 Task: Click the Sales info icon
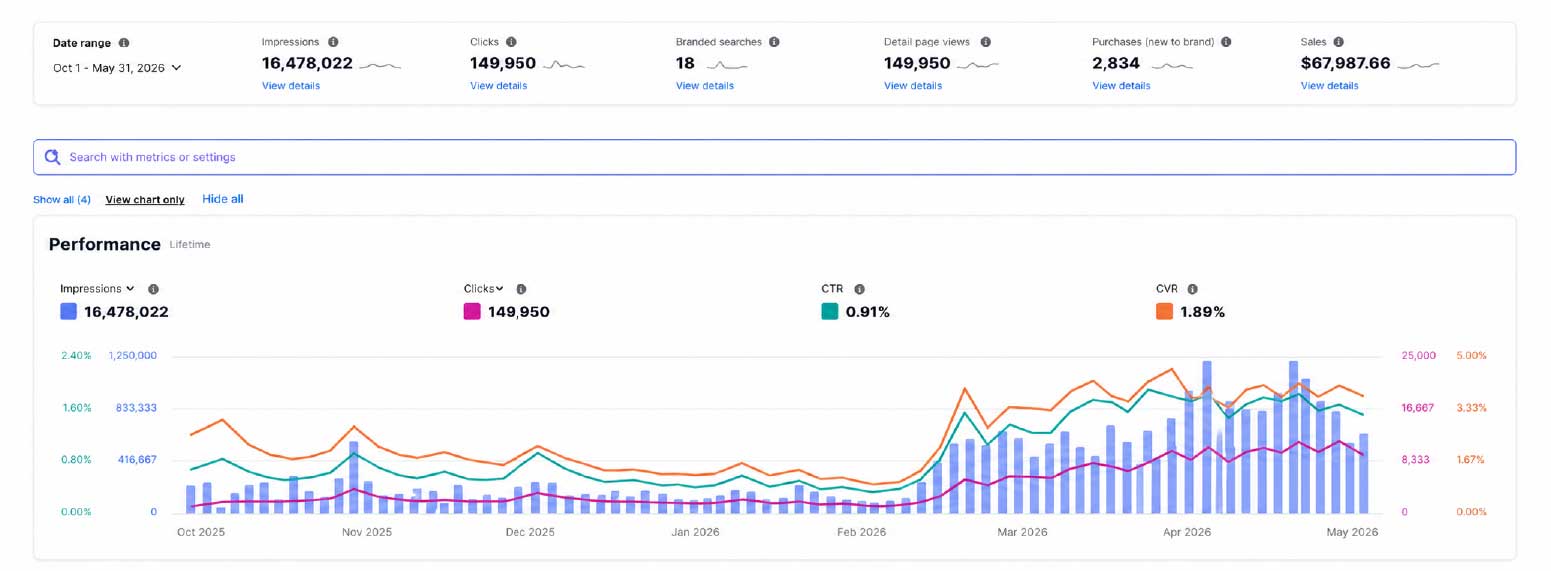click(x=1338, y=42)
